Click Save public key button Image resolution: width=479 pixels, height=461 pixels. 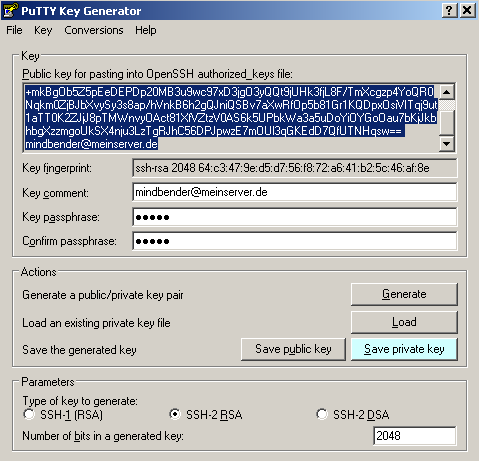pyautogui.click(x=293, y=349)
